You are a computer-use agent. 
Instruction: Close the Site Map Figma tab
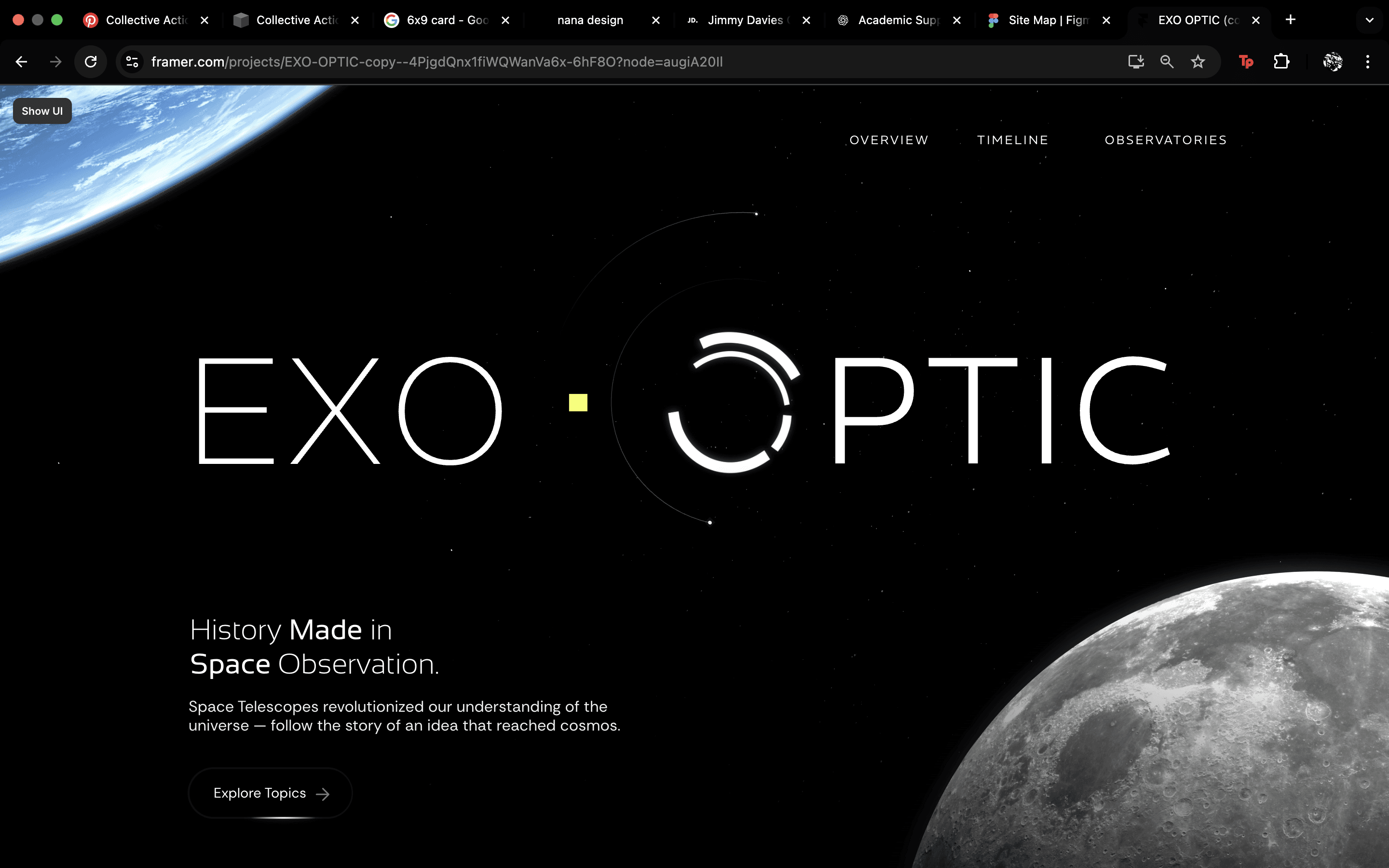[x=1106, y=20]
